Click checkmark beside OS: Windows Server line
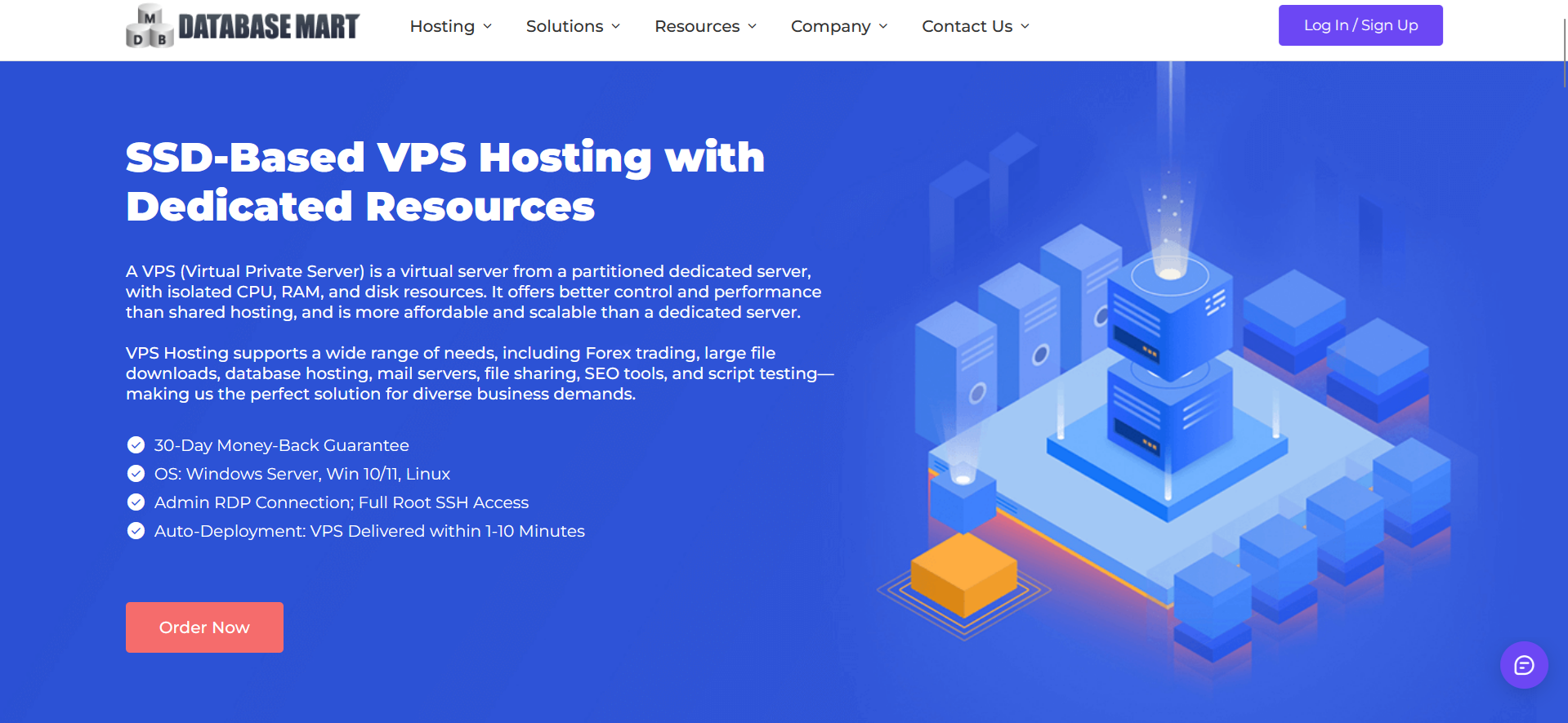 pyautogui.click(x=136, y=474)
